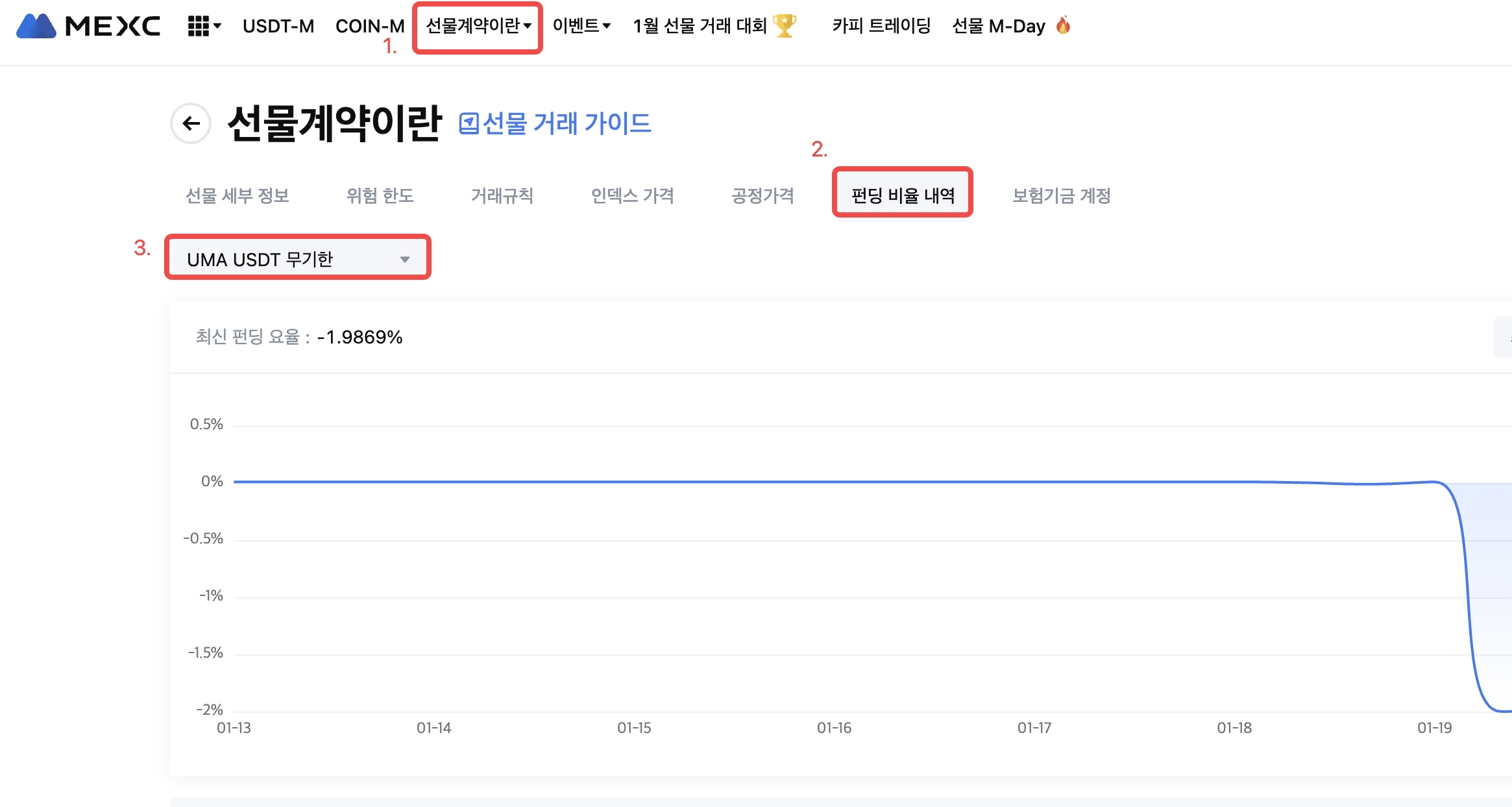Viewport: 1512px width, 807px height.
Task: Open the 공정가격 tab
Action: [x=763, y=195]
